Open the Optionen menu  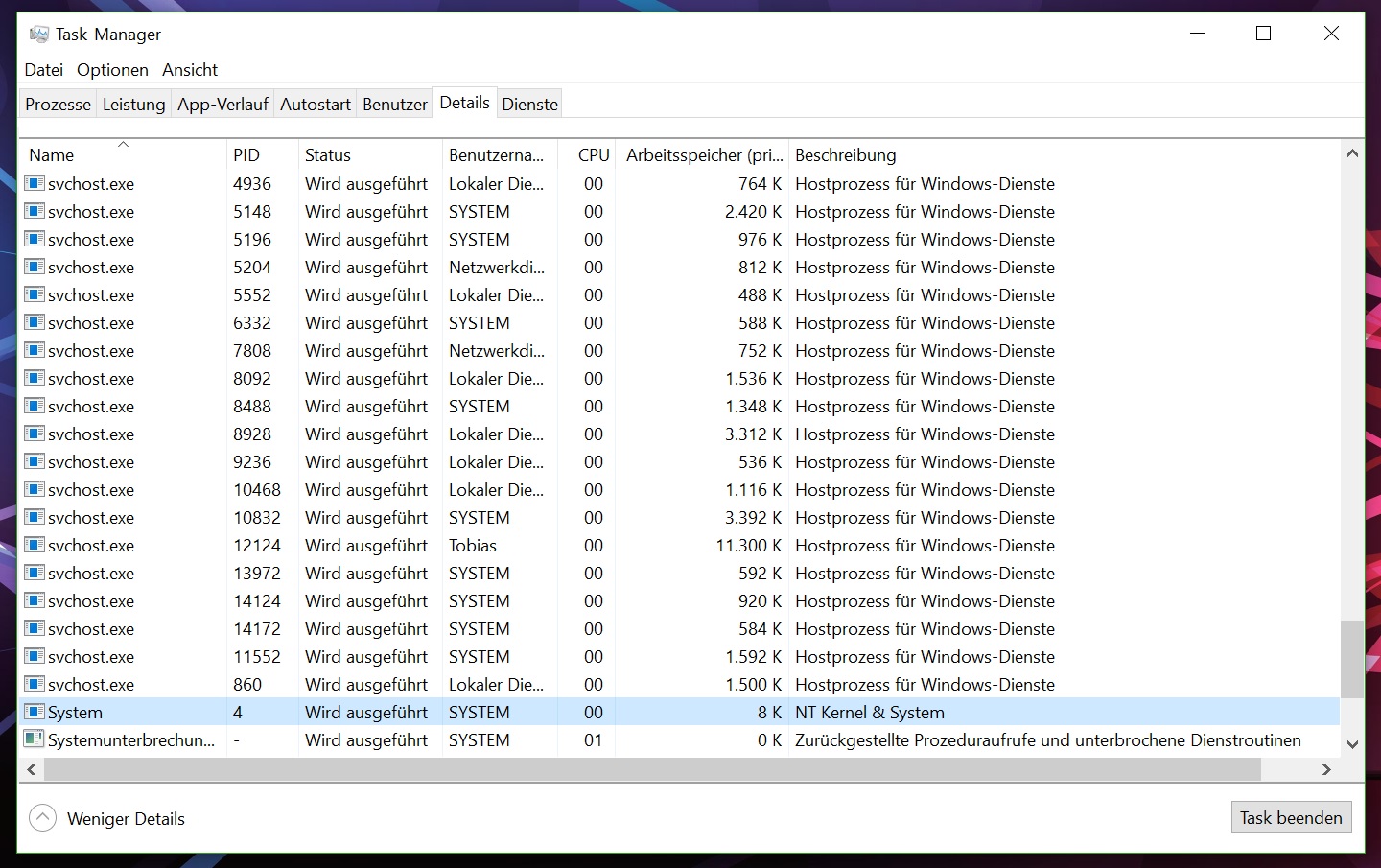tap(112, 70)
